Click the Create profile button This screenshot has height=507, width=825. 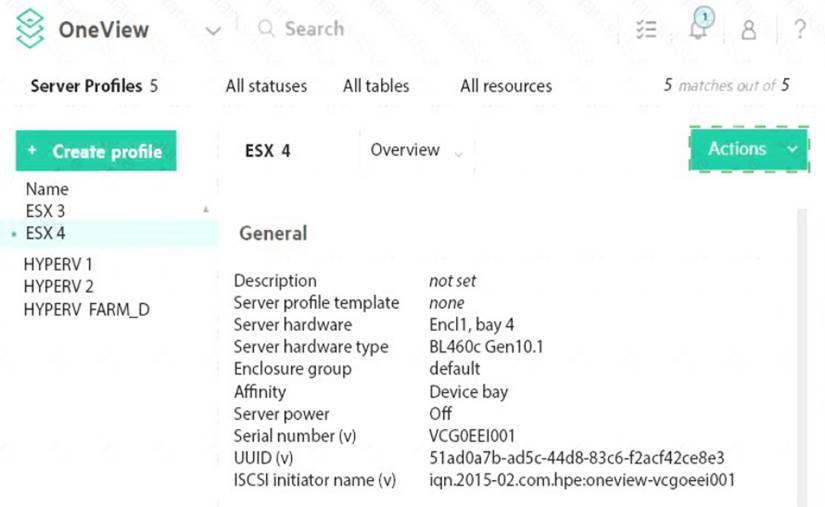(96, 151)
